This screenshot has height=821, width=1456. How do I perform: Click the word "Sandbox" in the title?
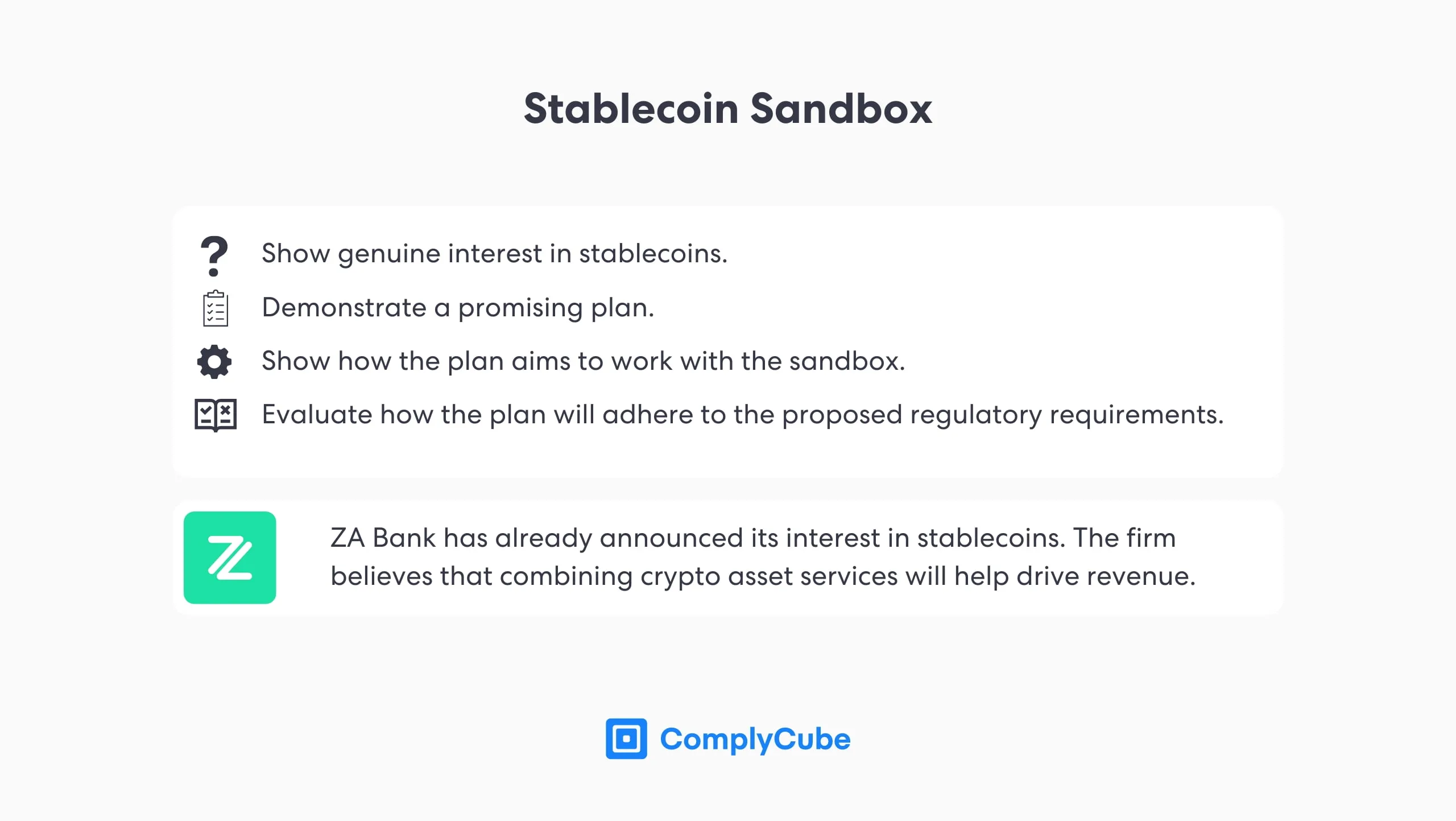point(841,108)
